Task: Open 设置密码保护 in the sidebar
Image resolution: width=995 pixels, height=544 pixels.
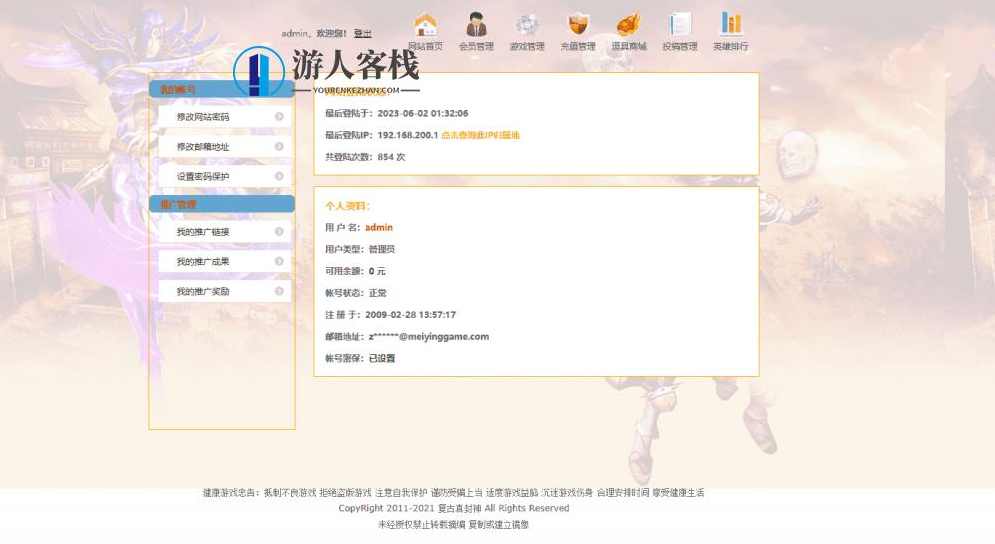Action: (x=225, y=176)
